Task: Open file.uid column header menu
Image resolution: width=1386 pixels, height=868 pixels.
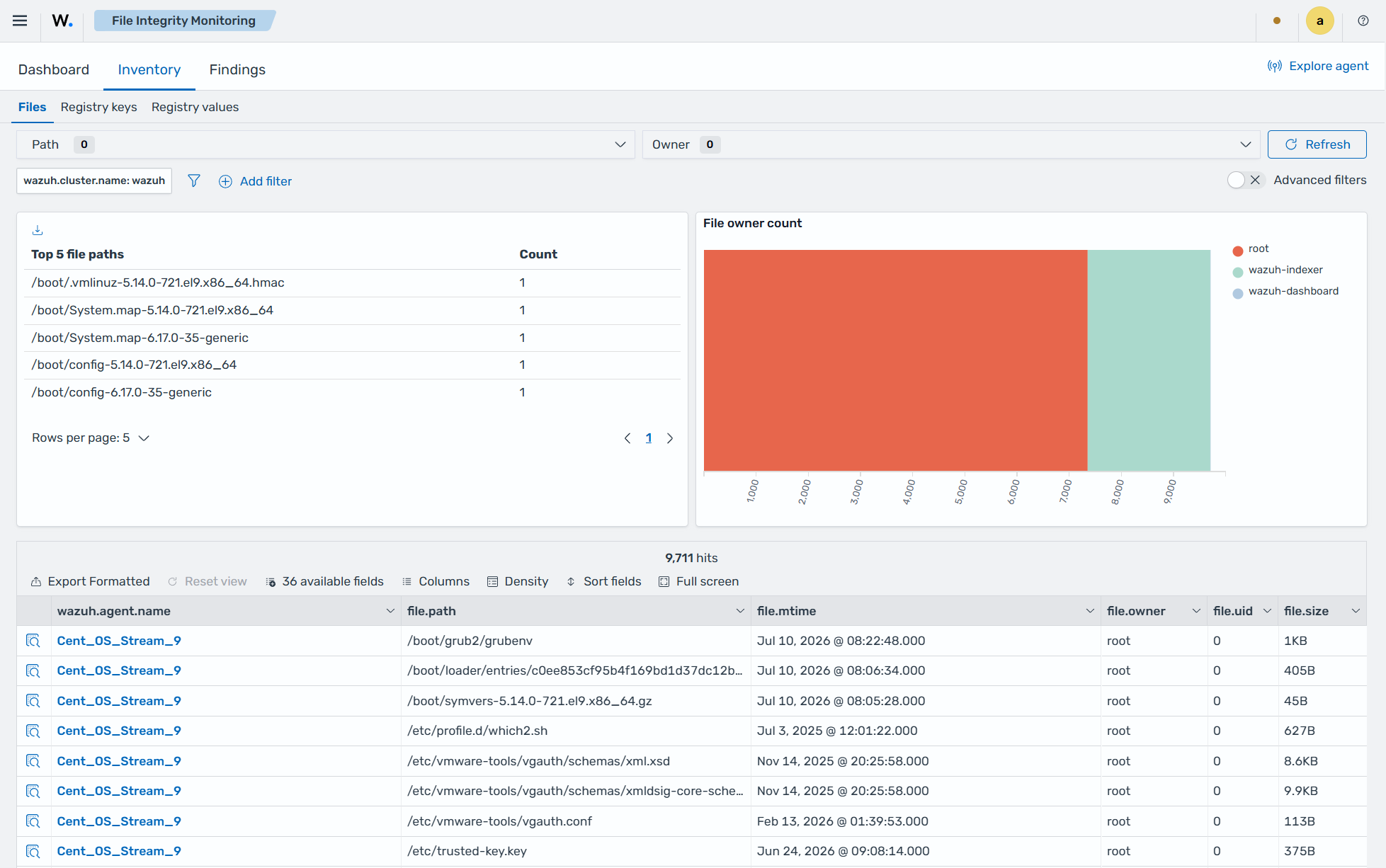Action: coord(1267,611)
